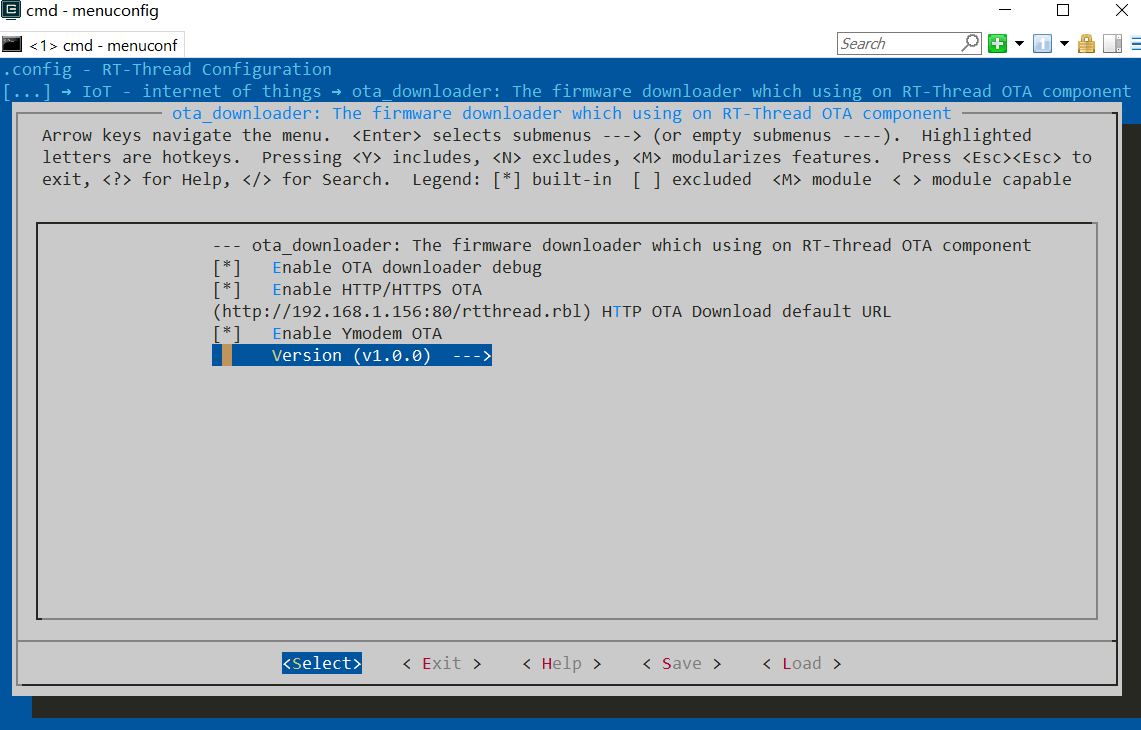
Task: Click the < Exit > button
Action: [x=442, y=663]
